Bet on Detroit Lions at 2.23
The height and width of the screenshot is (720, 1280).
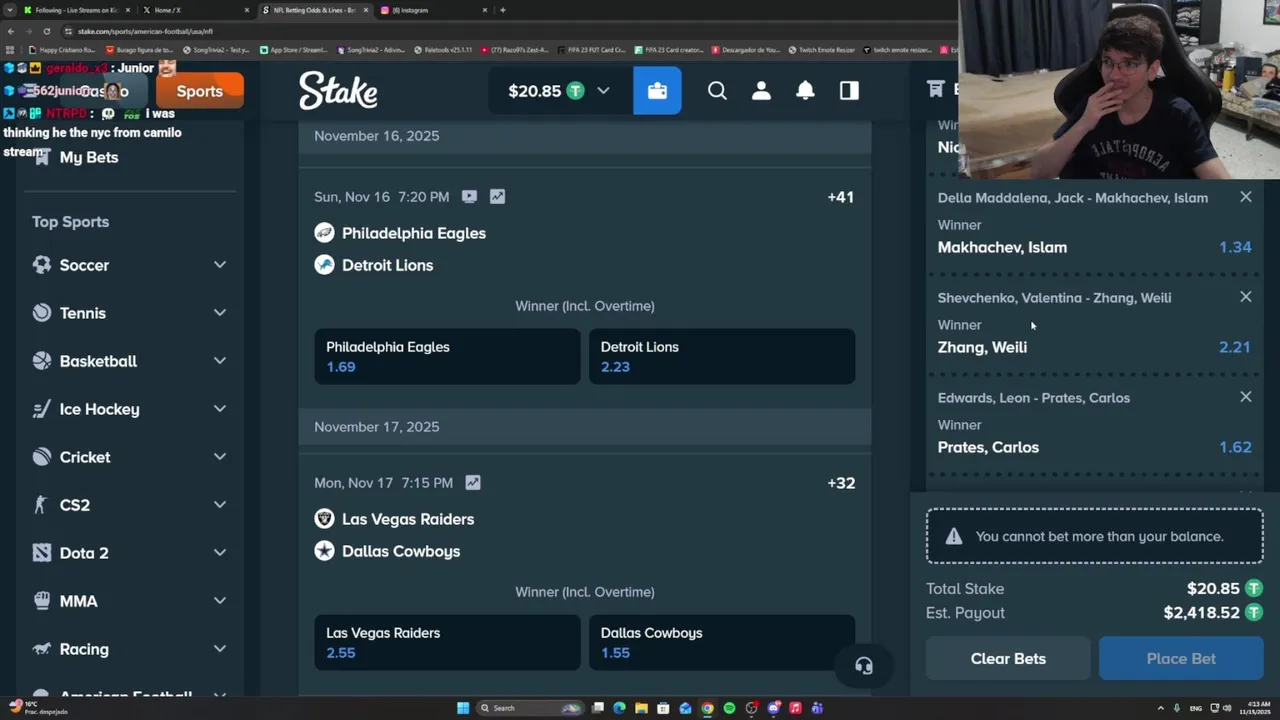722,357
